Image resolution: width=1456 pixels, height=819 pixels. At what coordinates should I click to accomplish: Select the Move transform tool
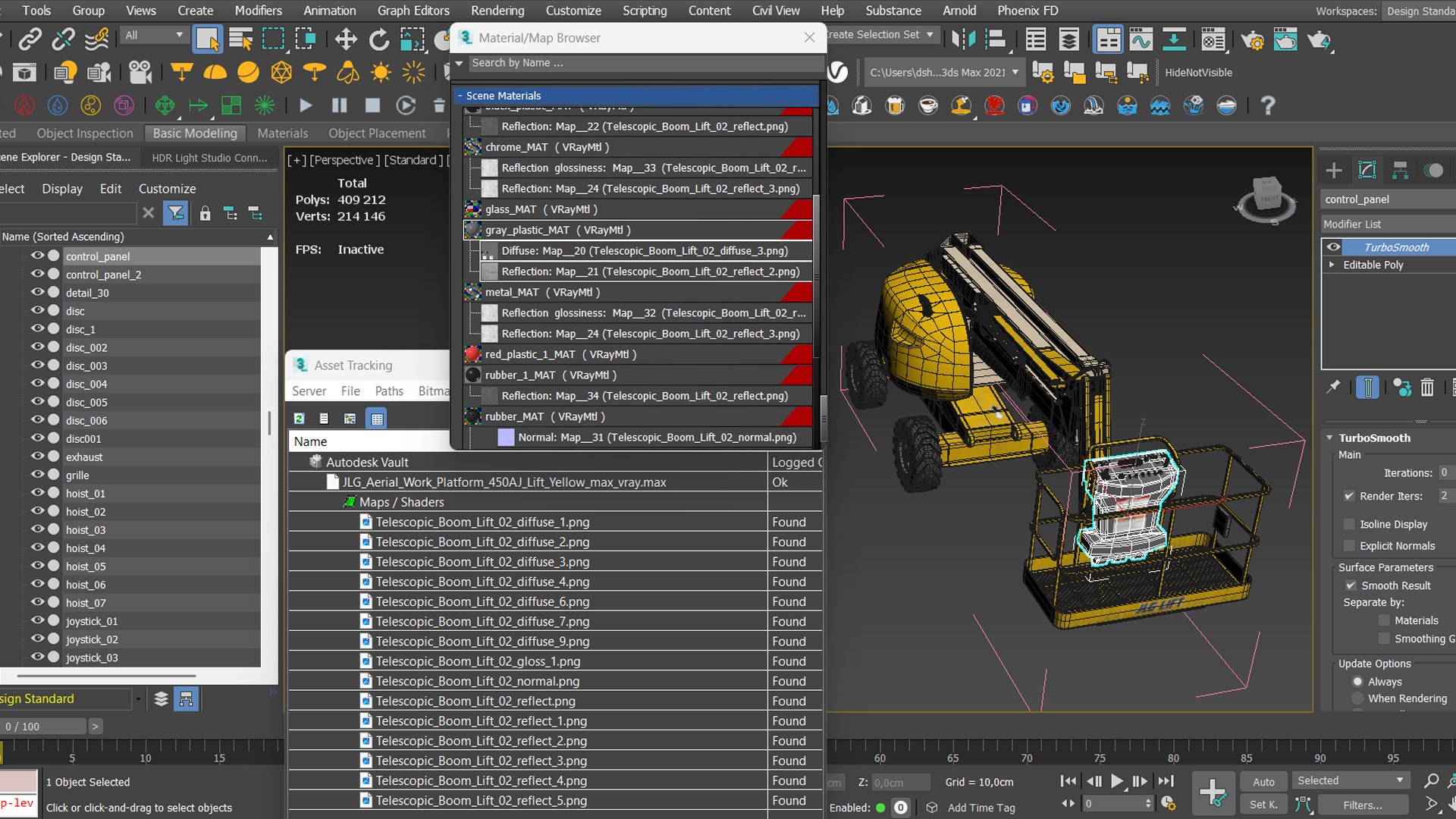pyautogui.click(x=346, y=39)
